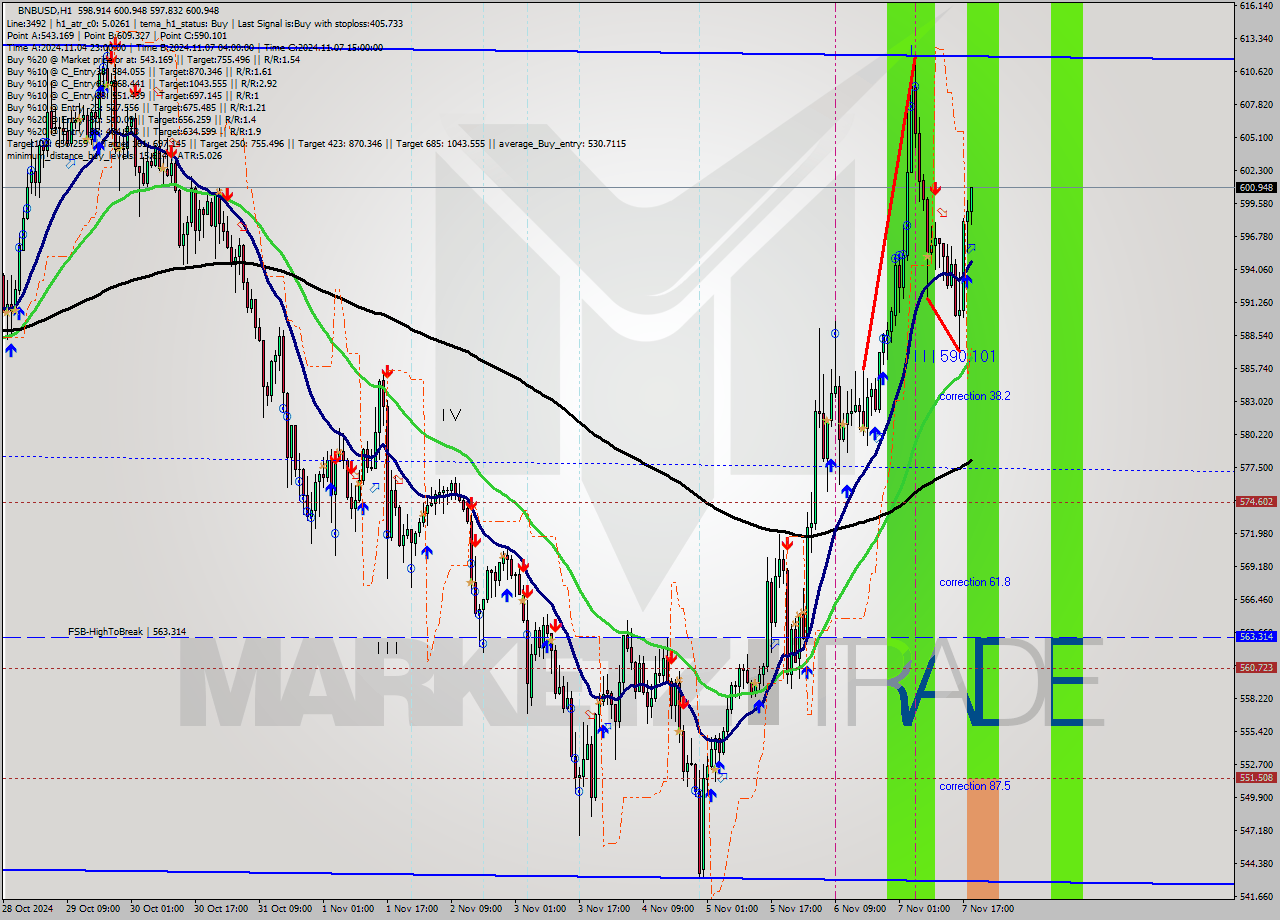The width and height of the screenshot is (1280, 920).
Task: Click the 577.500 price axis value
Action: click(x=1256, y=468)
